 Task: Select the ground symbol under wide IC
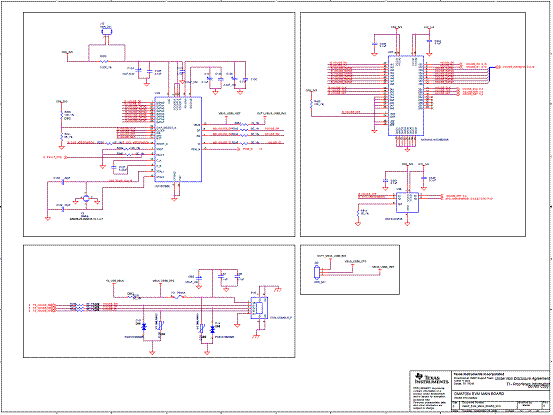coord(407,149)
